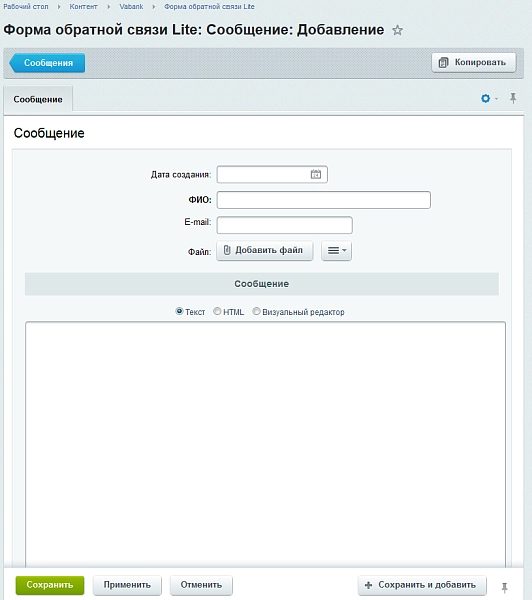This screenshot has width=532, height=600.
Task: Focus the ФИО input field
Action: [324, 200]
